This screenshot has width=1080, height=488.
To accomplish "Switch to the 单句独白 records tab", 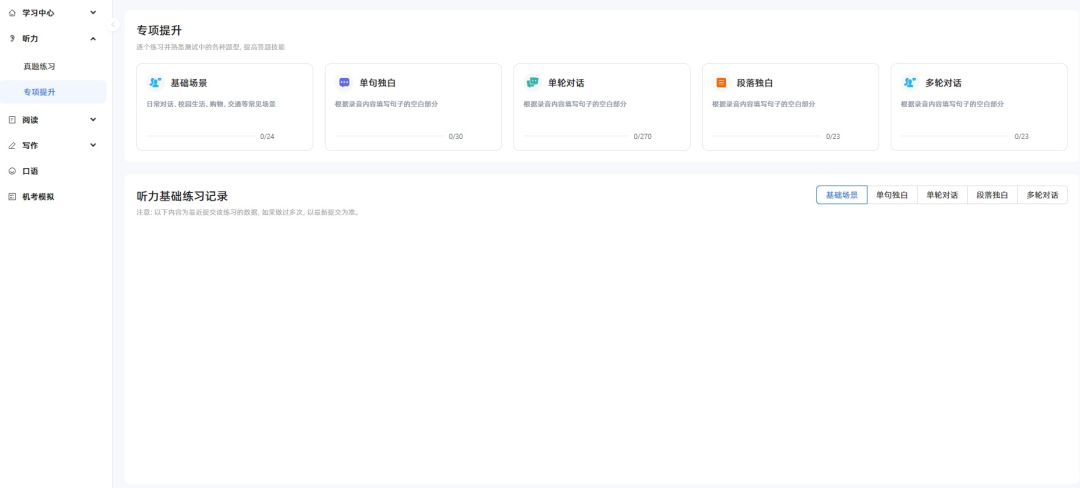I will point(892,195).
